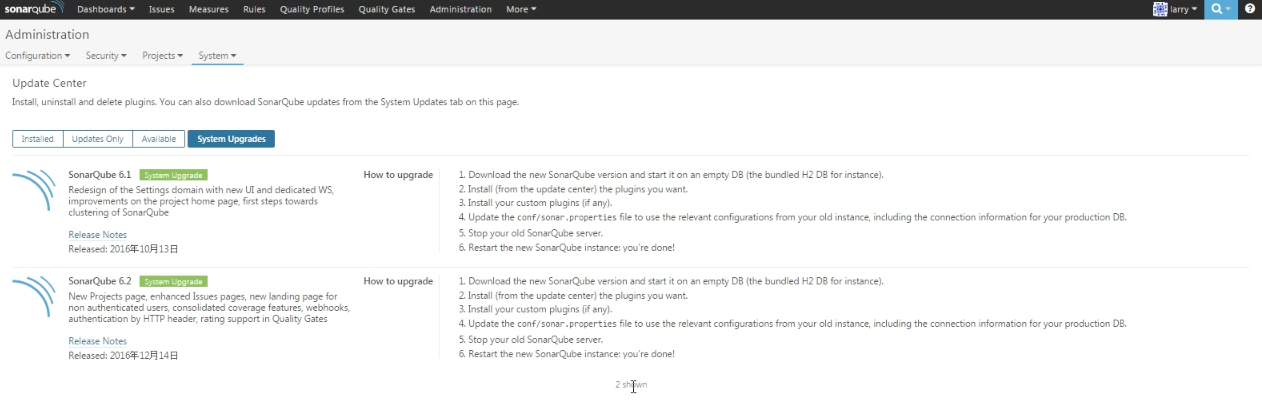Expand the Dashboards dropdown menu

tap(106, 9)
